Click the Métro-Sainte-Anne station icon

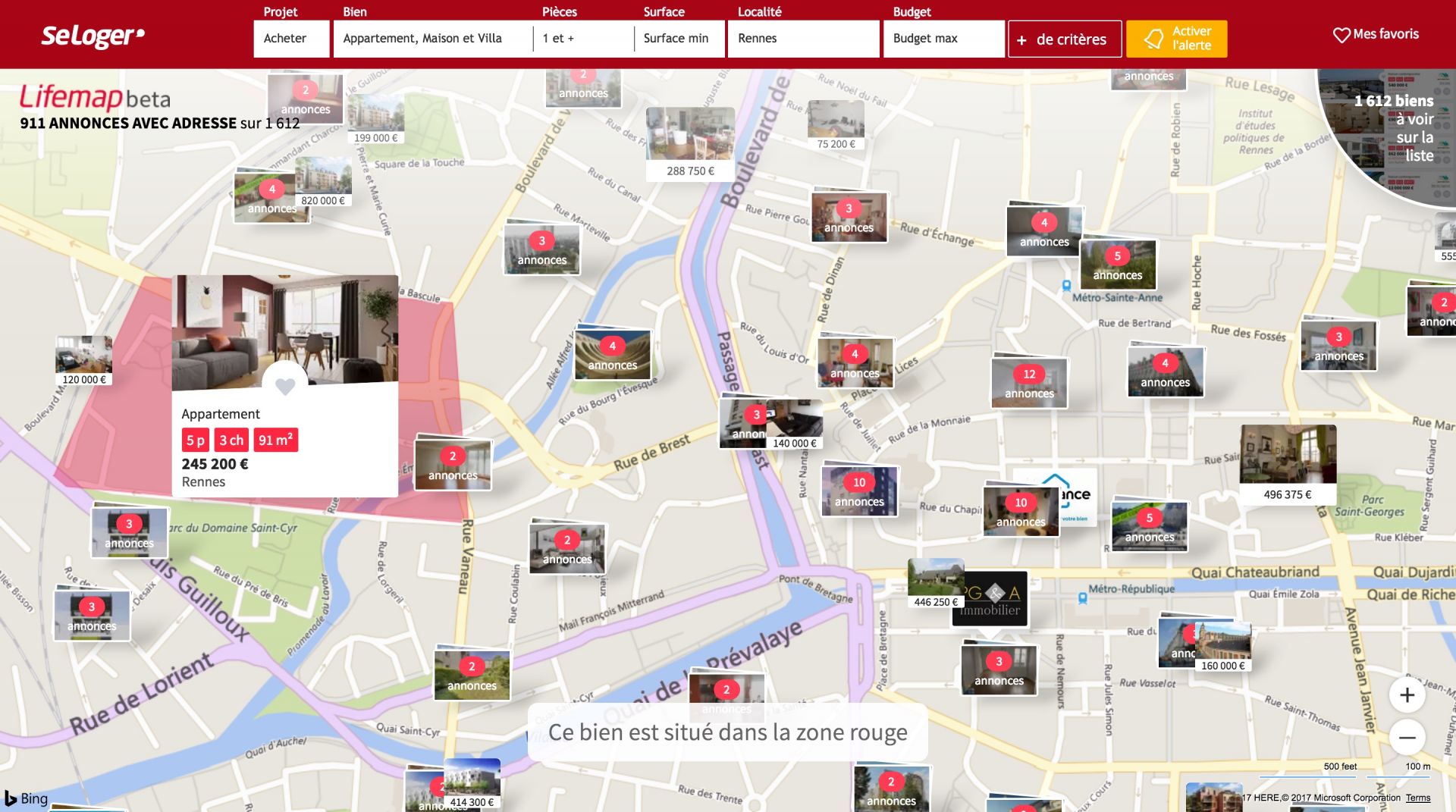tap(1066, 286)
